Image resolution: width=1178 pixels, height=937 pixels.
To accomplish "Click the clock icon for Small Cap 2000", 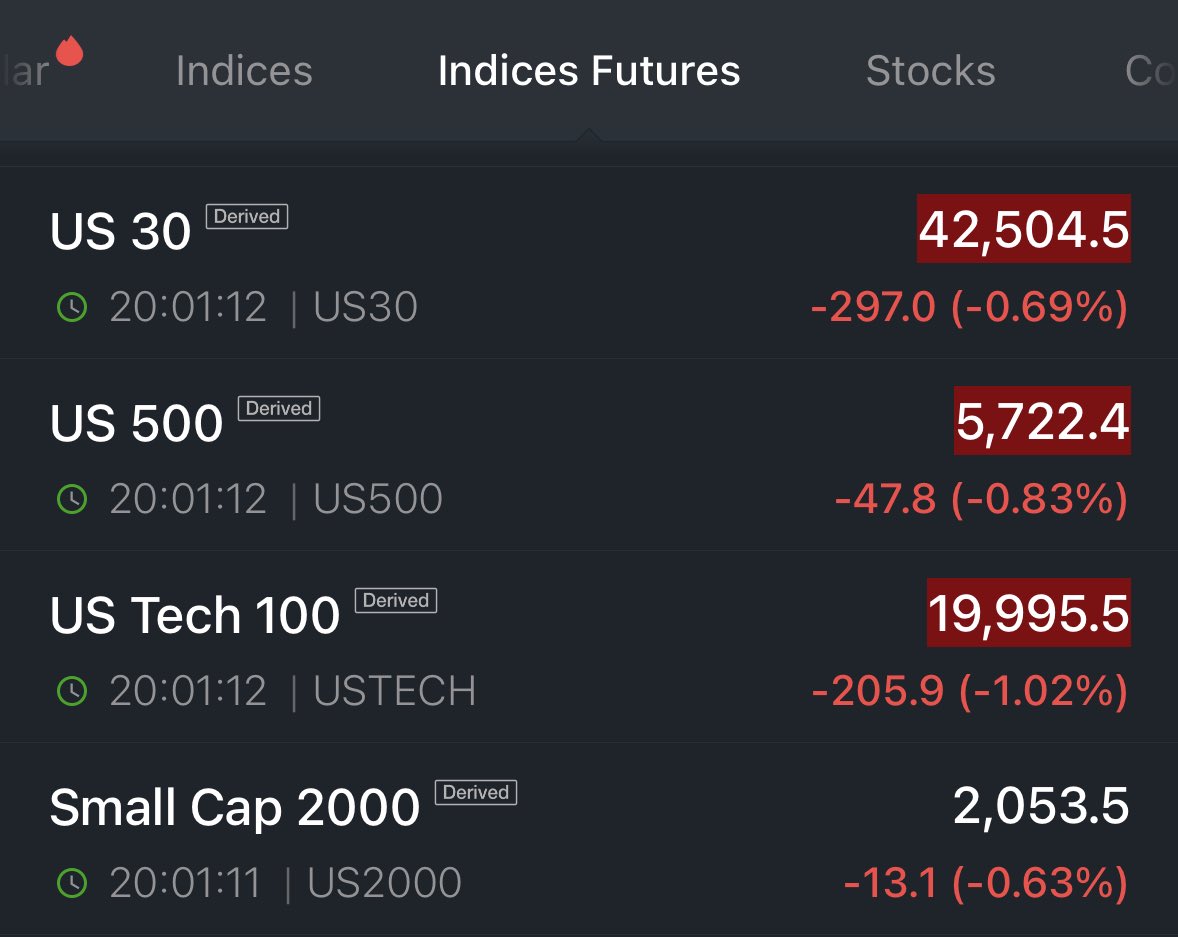I will pyautogui.click(x=72, y=883).
